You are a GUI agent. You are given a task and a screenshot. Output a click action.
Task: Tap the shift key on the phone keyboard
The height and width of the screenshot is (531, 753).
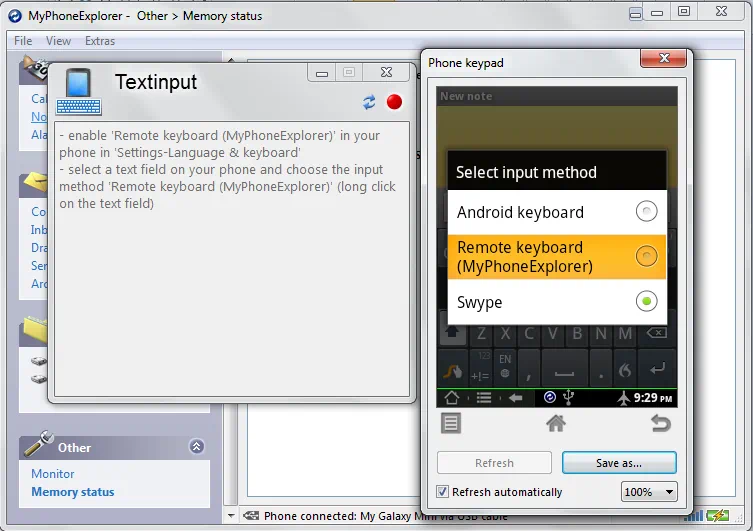tap(452, 332)
